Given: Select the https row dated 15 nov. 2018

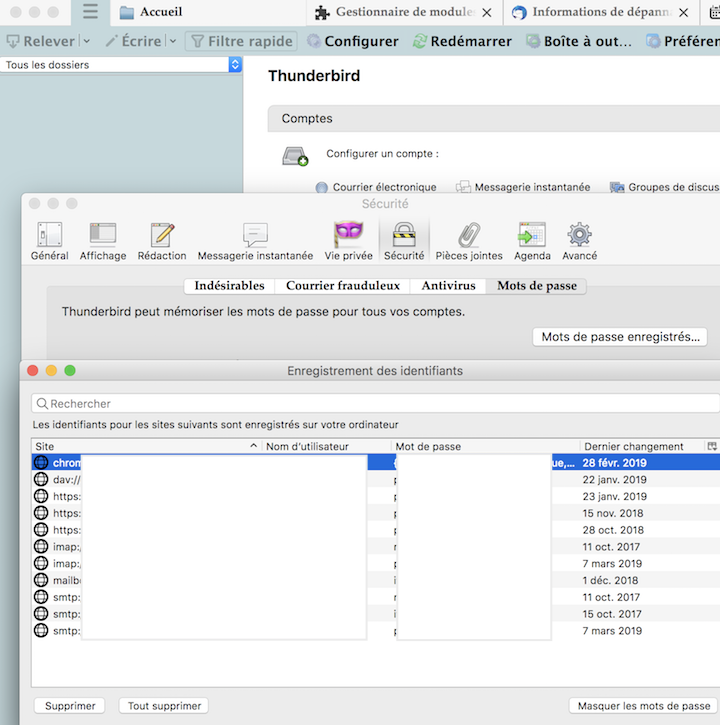Looking at the screenshot, I should tap(375, 513).
